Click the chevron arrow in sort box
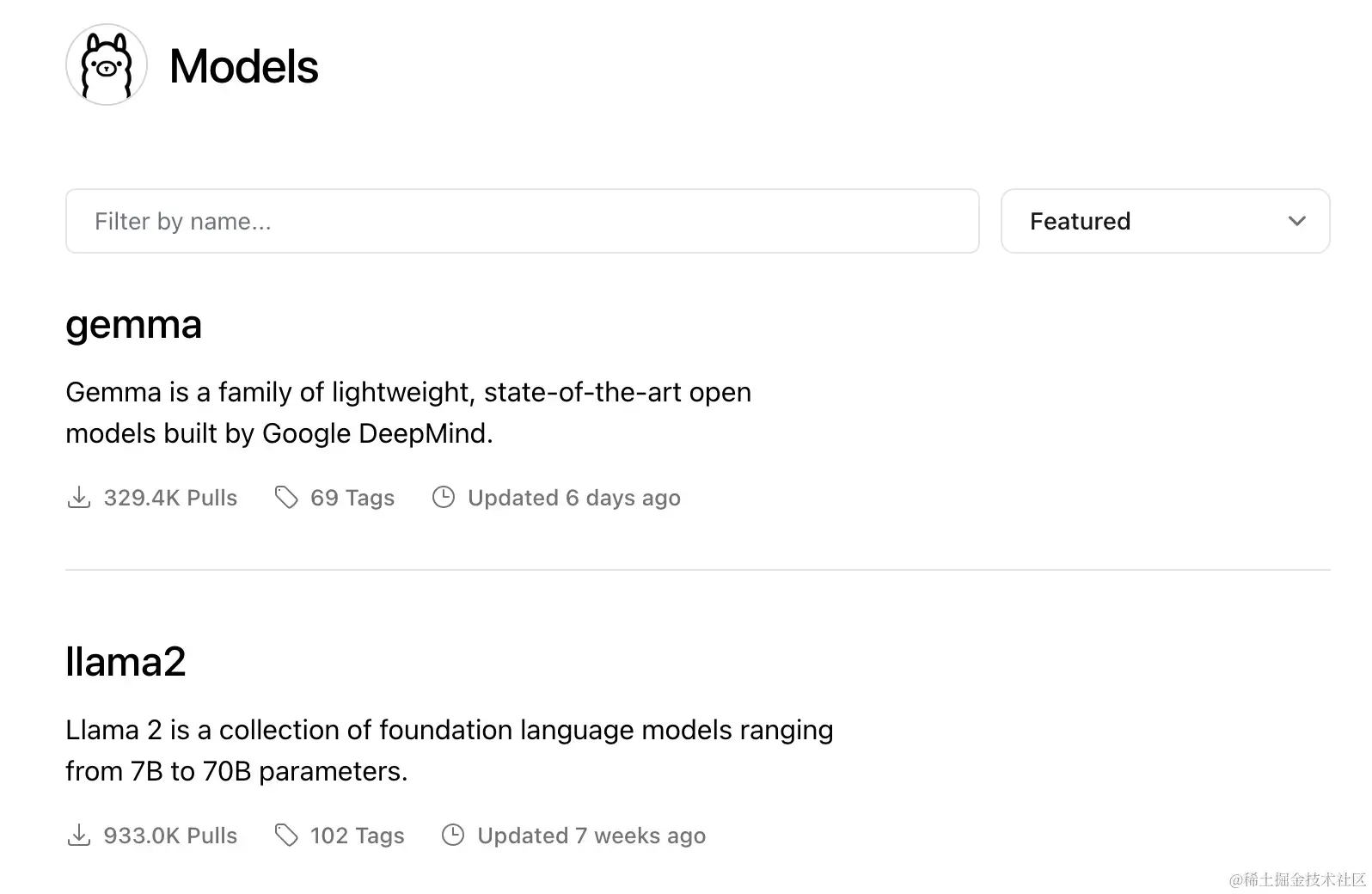 click(x=1296, y=222)
